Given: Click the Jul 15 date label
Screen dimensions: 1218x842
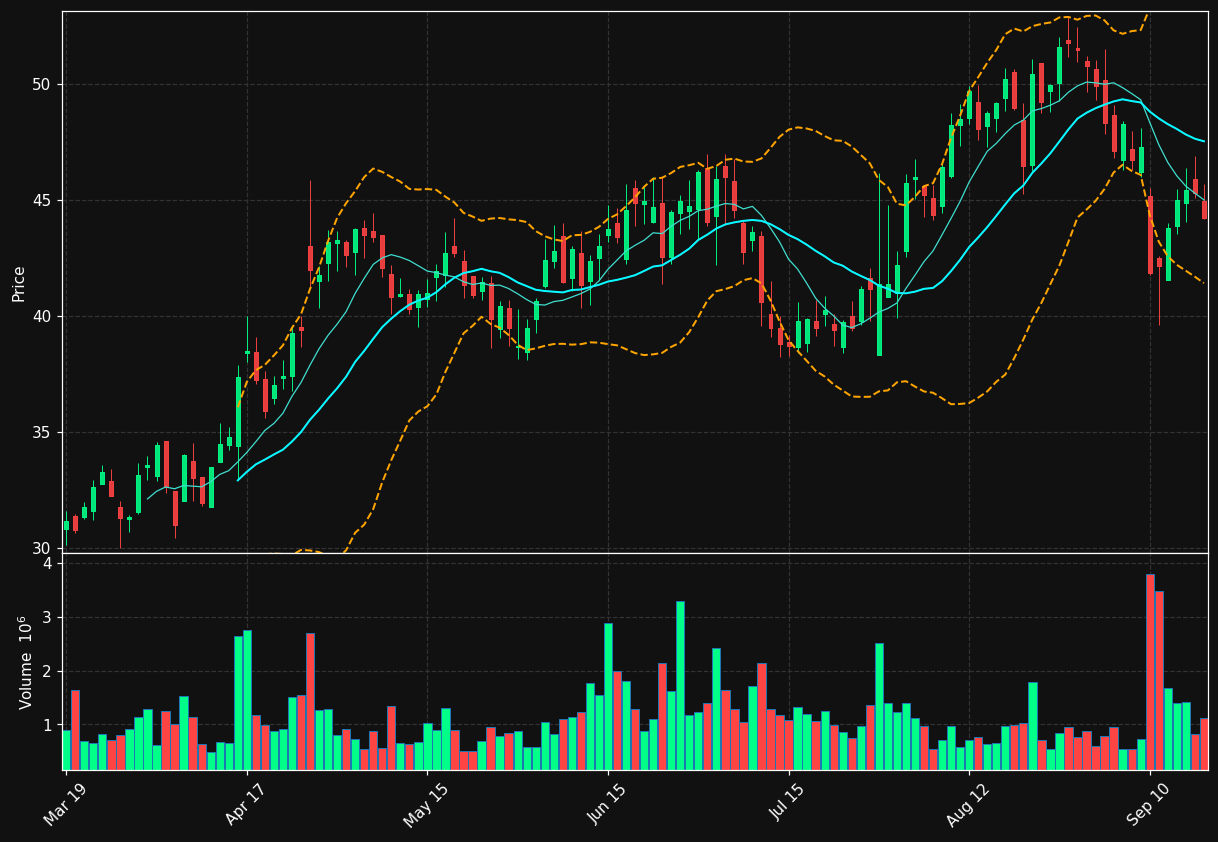Looking at the screenshot, I should (787, 803).
